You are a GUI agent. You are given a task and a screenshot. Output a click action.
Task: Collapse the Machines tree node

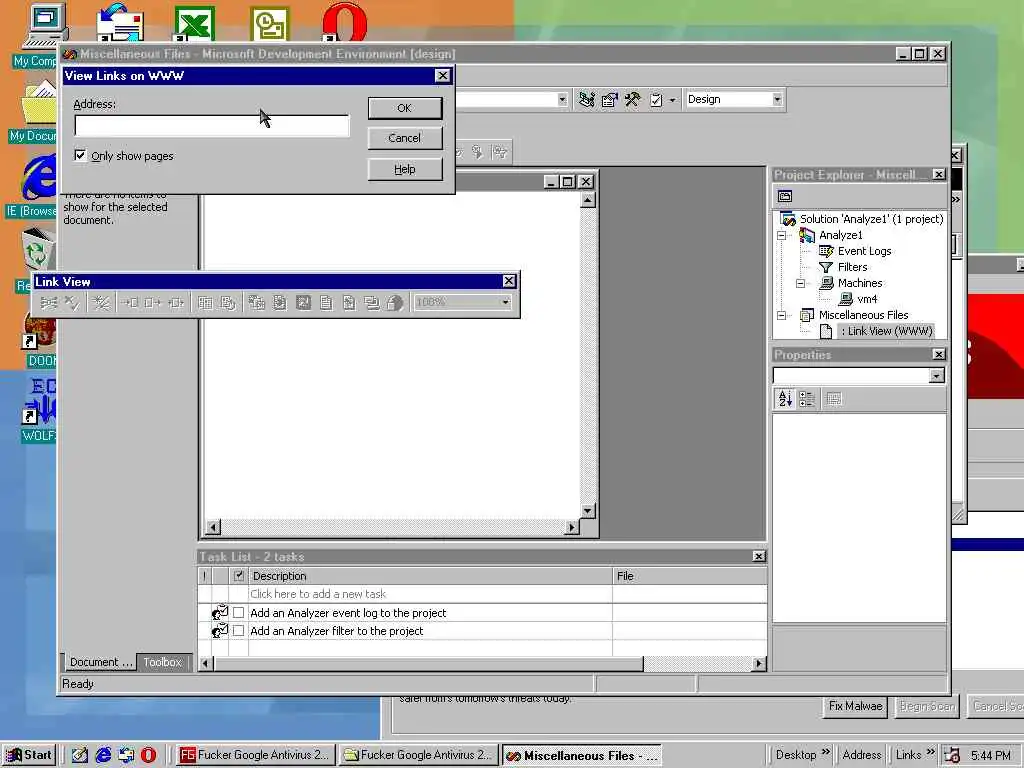[x=800, y=283]
